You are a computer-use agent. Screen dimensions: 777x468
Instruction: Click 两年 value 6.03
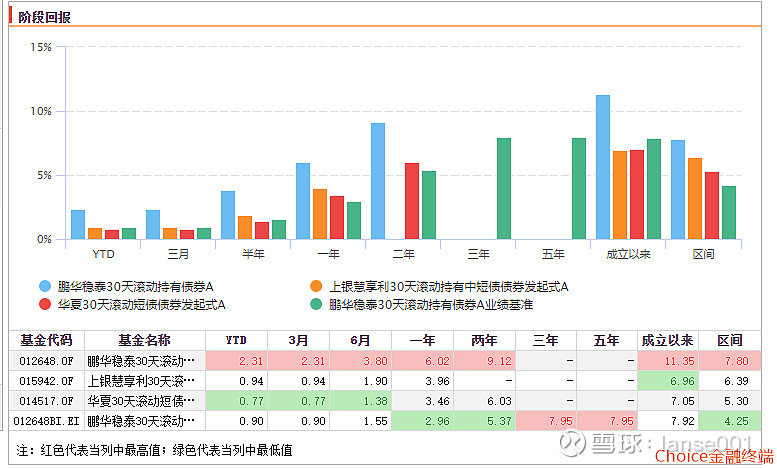[x=499, y=401]
